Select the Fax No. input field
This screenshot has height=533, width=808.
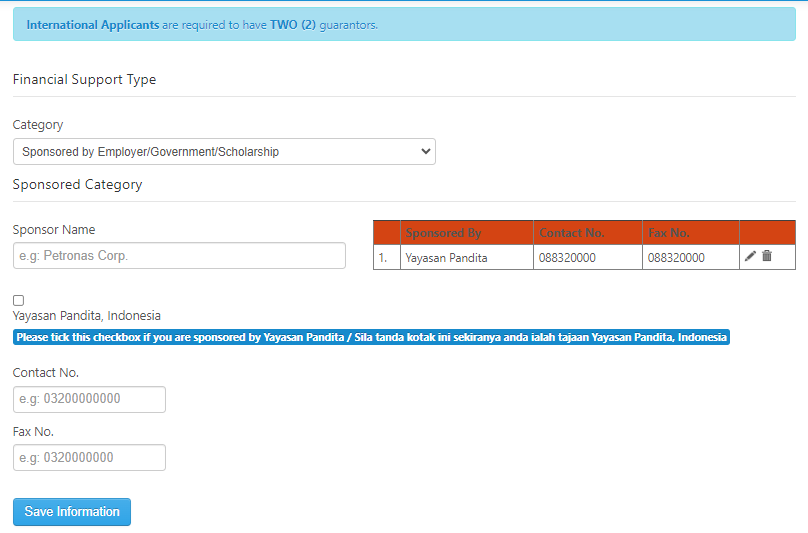(89, 458)
